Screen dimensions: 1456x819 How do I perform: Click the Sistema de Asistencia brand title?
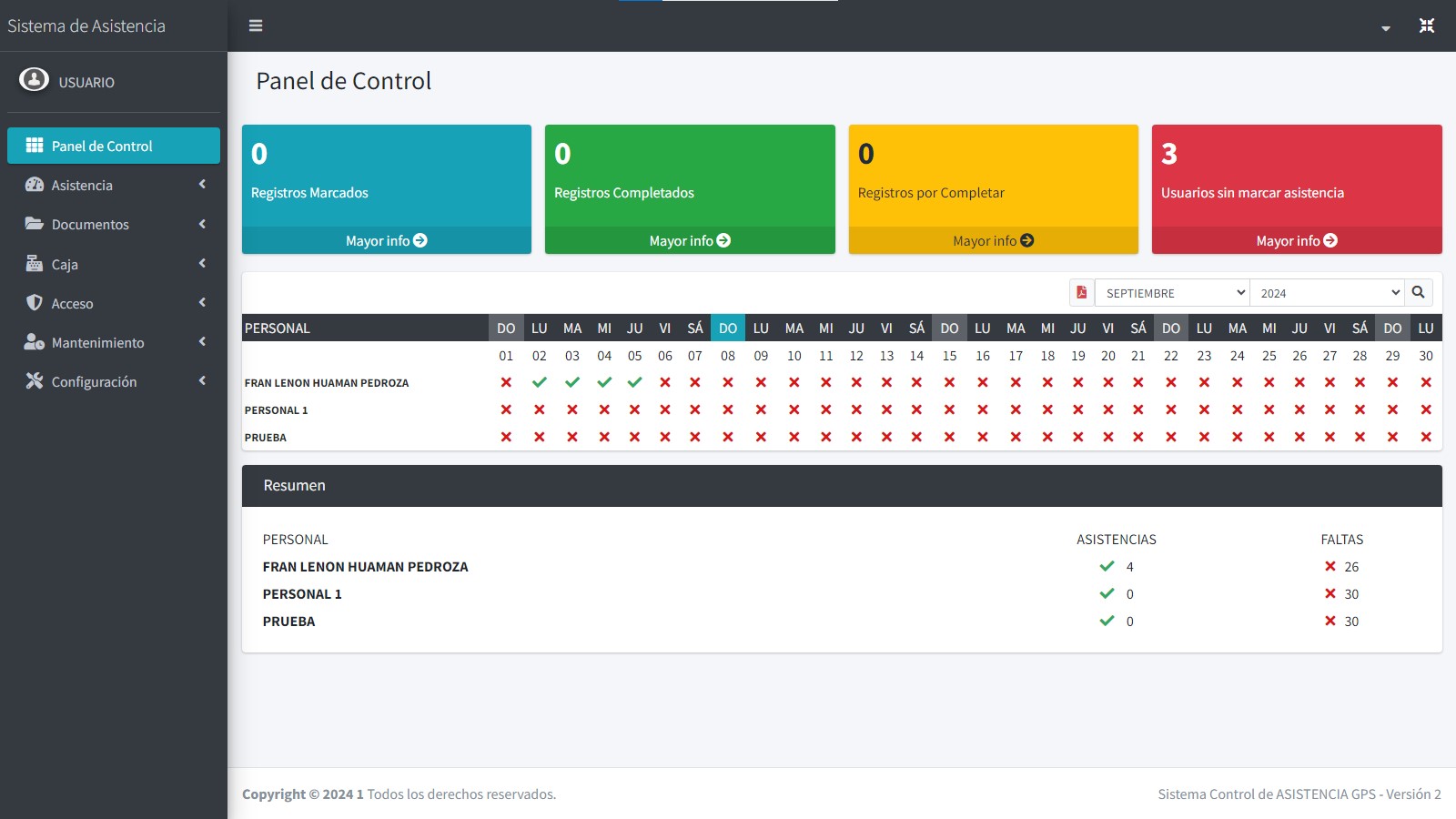[x=86, y=25]
